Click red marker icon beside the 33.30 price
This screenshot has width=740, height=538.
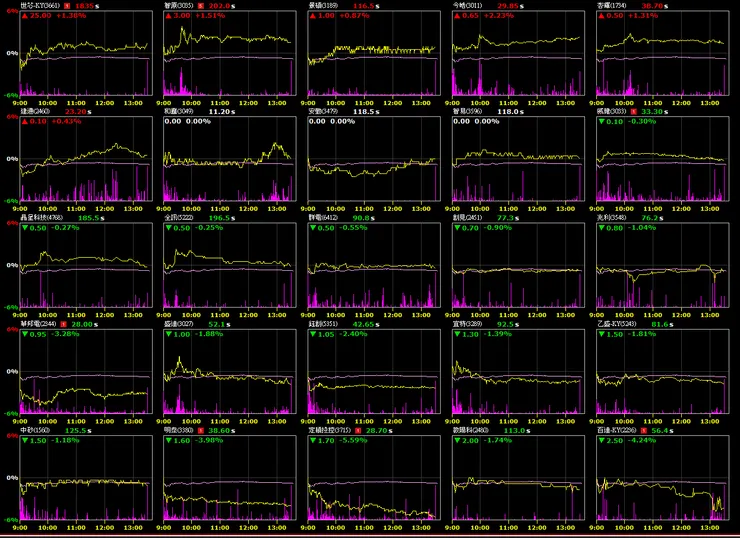point(634,111)
